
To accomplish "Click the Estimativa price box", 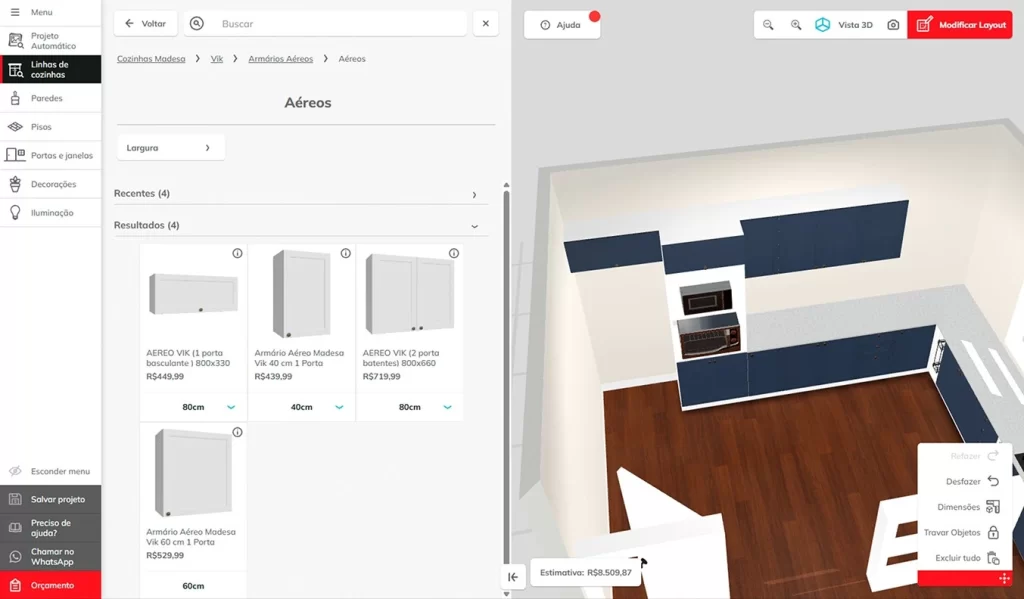I will (x=585, y=572).
